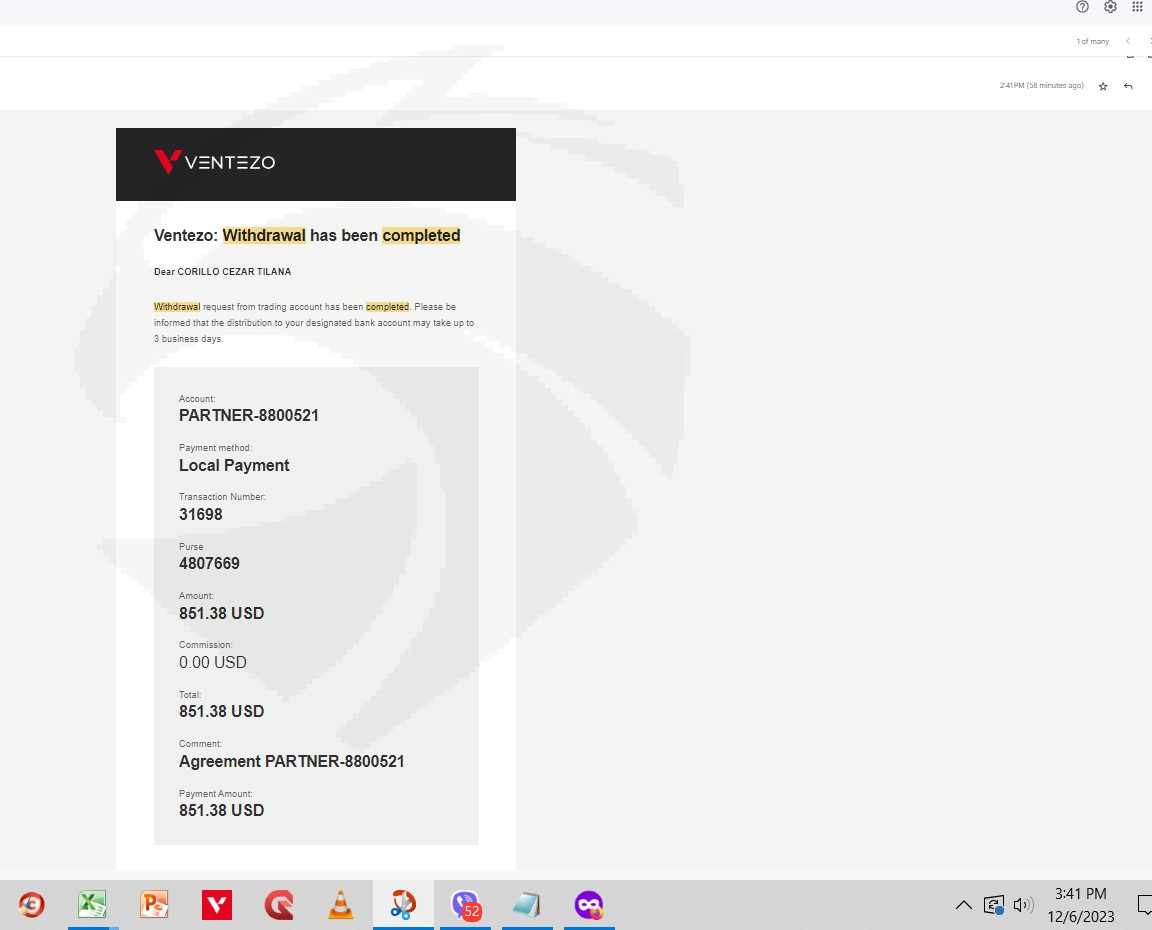The image size is (1152, 930).
Task: Click comment 'Agreement PARTNER-8800521'
Action: pos(292,761)
